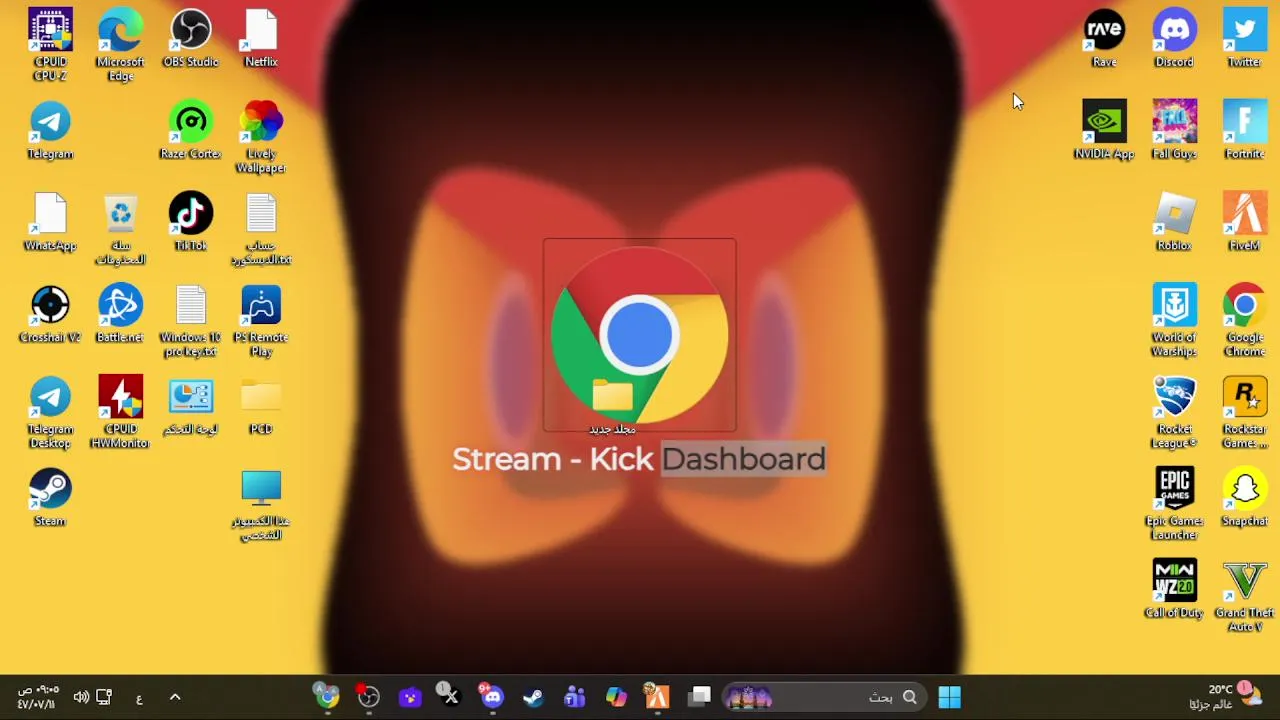
Task: Open Copilot from the taskbar
Action: pos(615,697)
